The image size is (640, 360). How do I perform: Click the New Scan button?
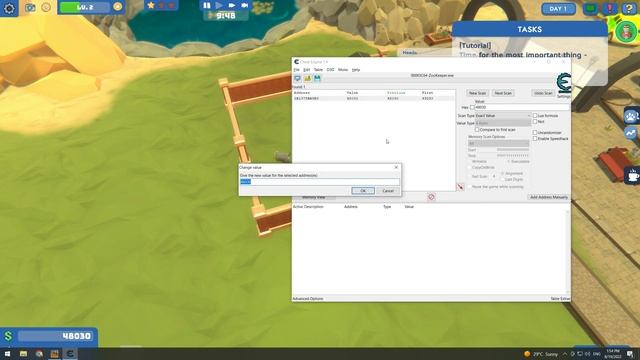tap(477, 93)
